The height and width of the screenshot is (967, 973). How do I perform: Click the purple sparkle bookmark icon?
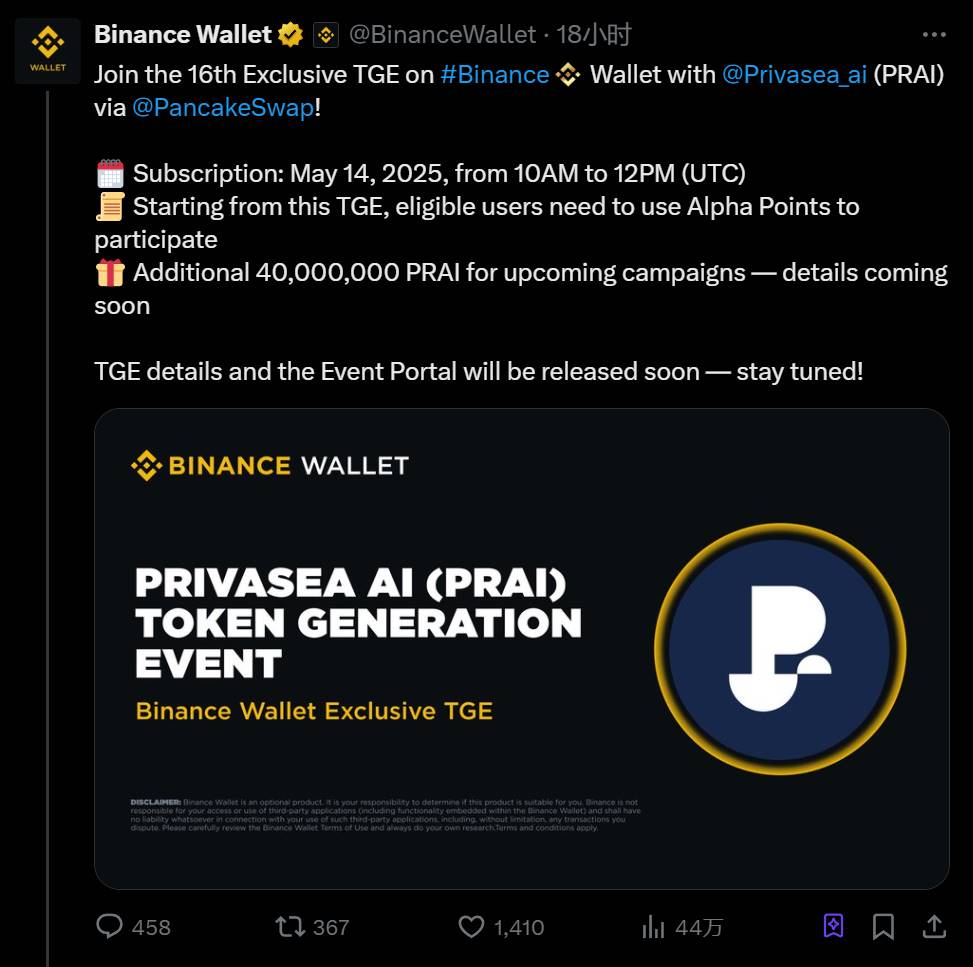(833, 926)
